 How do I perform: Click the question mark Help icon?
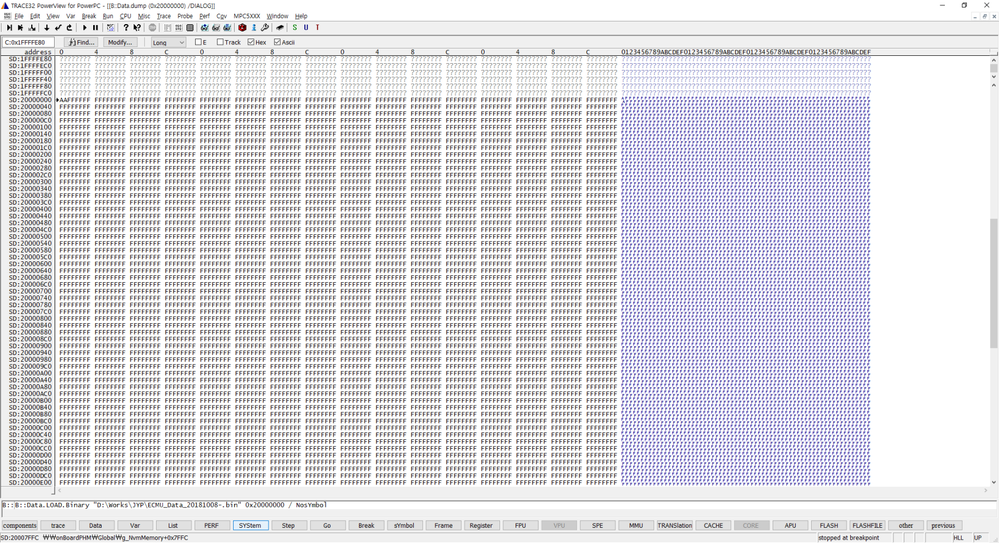click(x=126, y=27)
